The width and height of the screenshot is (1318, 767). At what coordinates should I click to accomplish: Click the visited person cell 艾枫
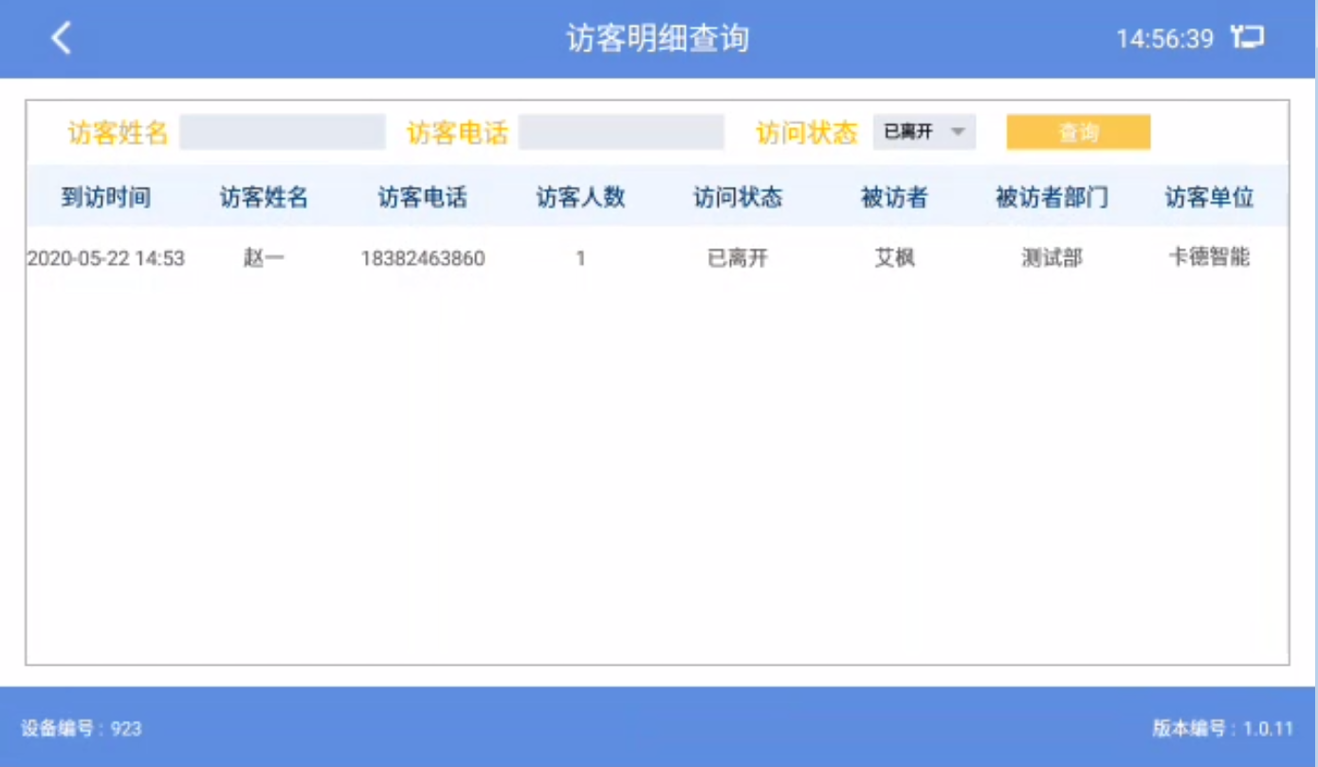[894, 258]
